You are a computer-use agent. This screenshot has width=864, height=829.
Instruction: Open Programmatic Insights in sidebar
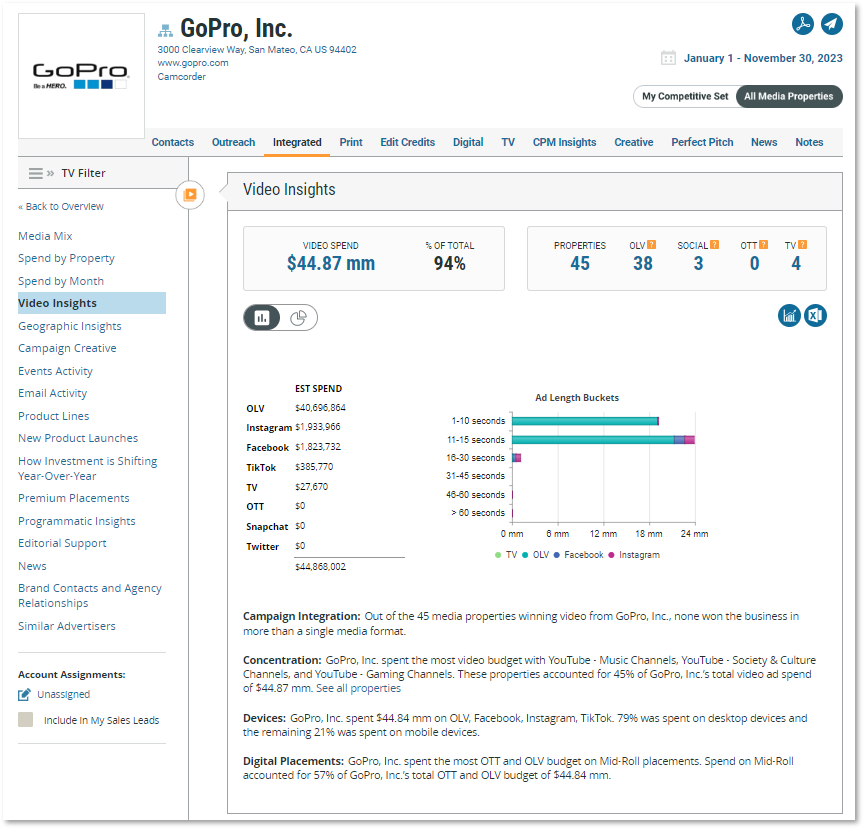pos(77,521)
